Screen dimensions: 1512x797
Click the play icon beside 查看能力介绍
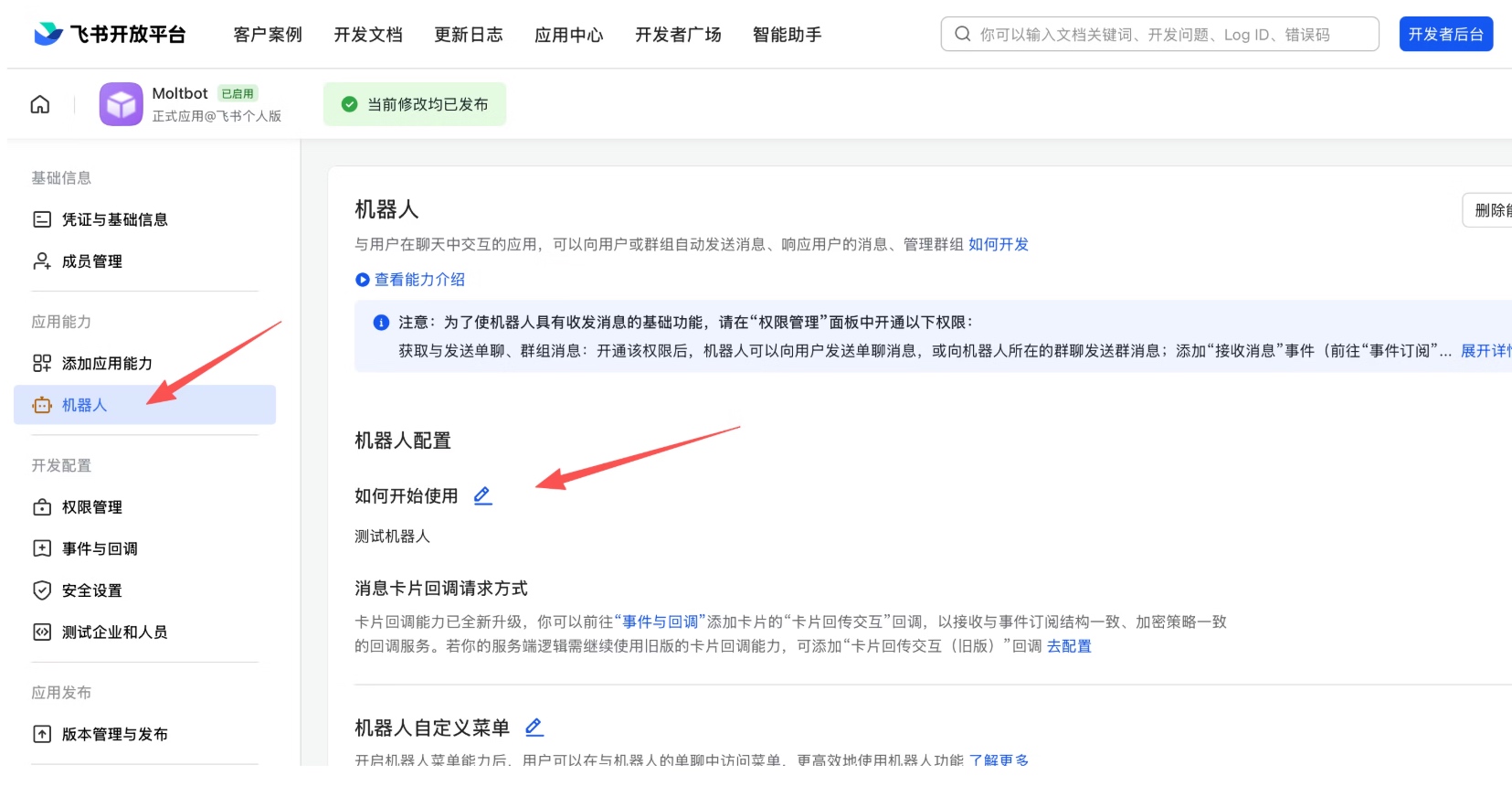[363, 280]
